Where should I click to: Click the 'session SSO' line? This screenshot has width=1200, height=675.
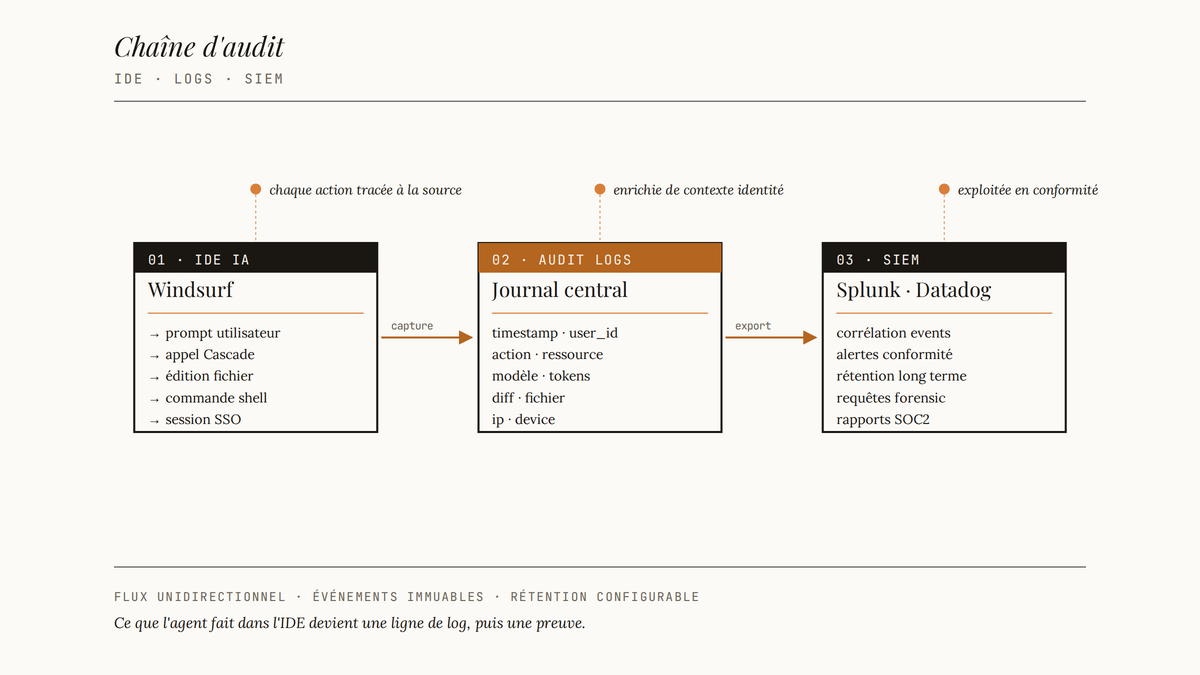coord(203,420)
